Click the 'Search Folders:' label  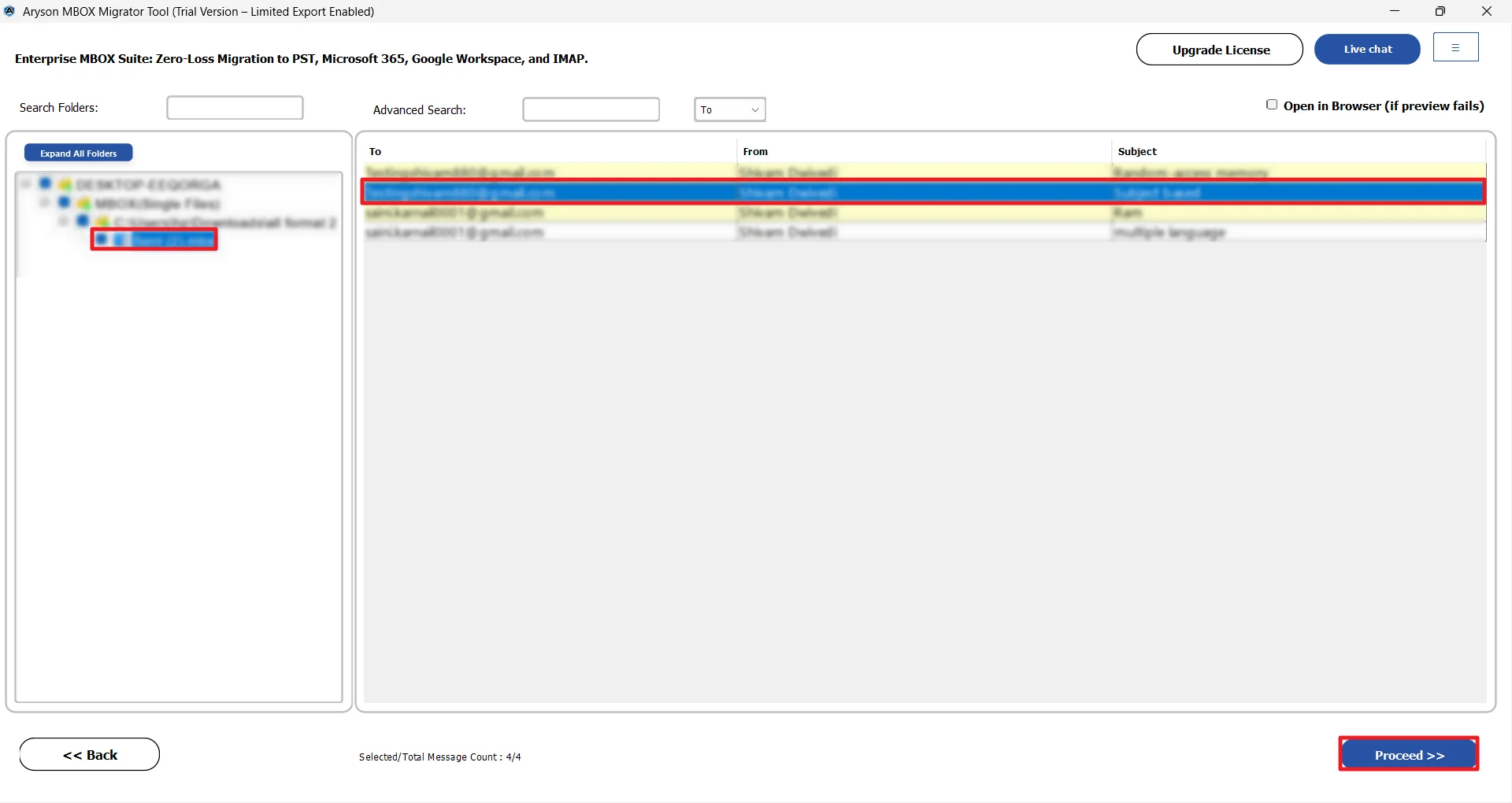pos(59,107)
